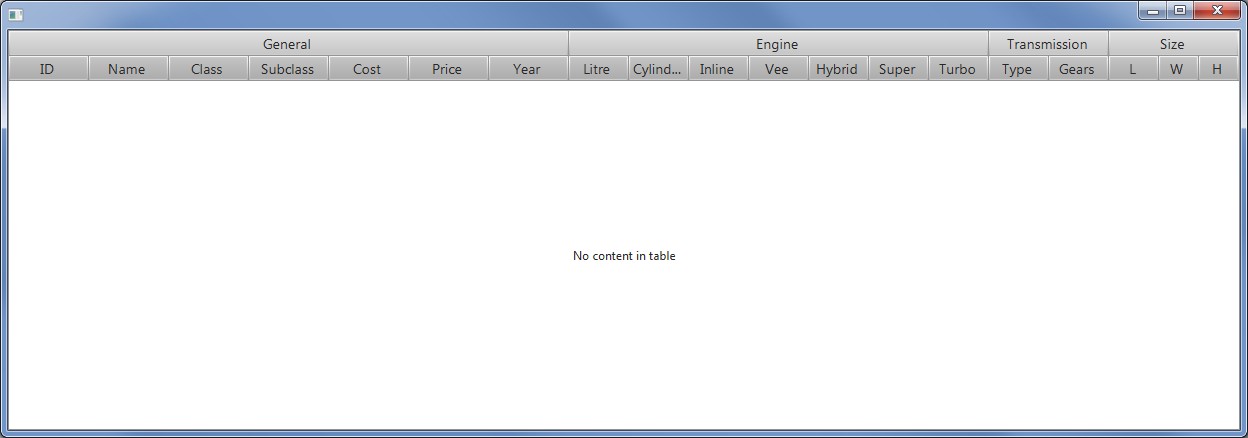Viewport: 1248px width, 438px height.
Task: Select the L size column header
Action: [1132, 69]
